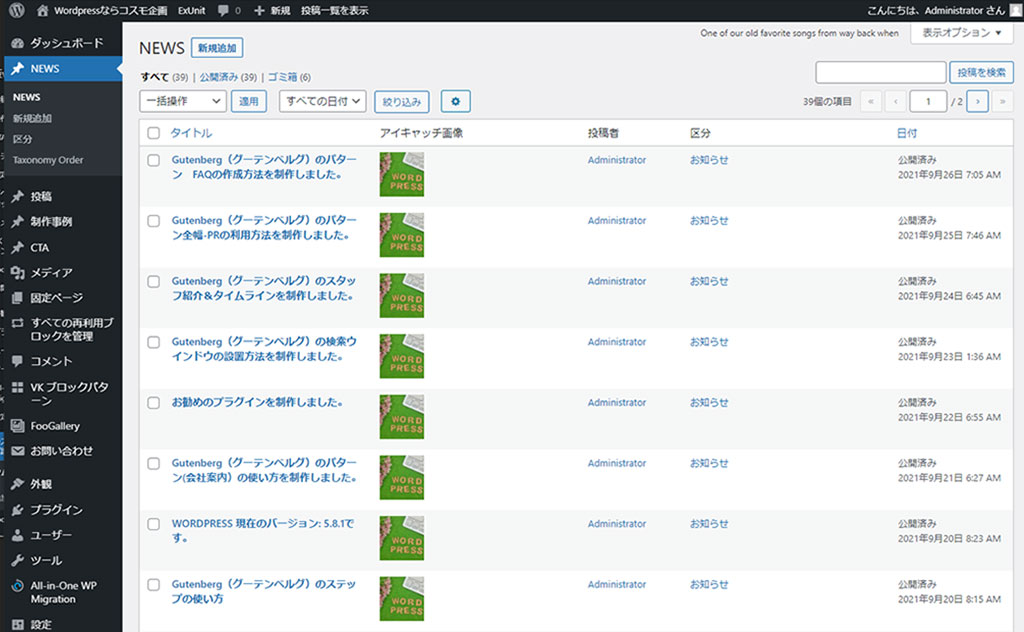
Task: Toggle the select-all checkbox in table header
Action: point(154,133)
